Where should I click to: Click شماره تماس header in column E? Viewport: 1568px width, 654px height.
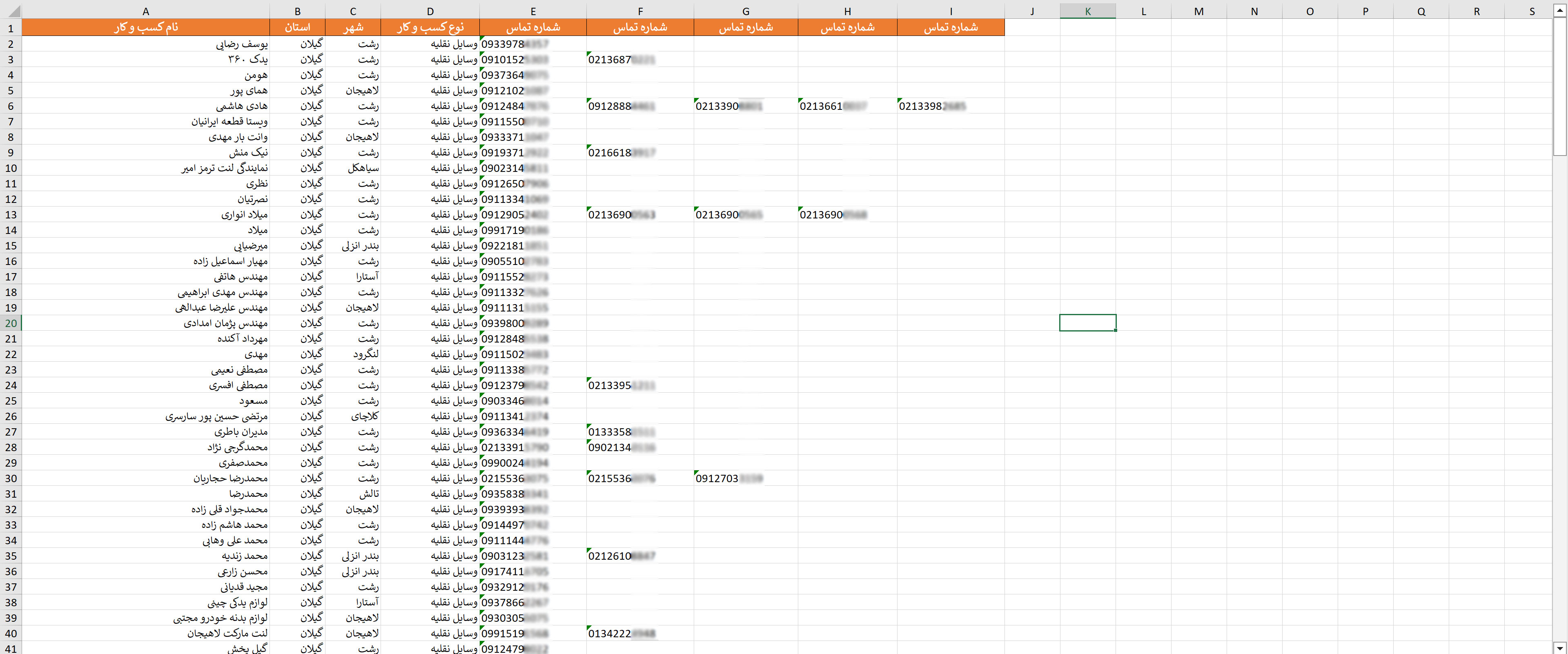(x=533, y=27)
